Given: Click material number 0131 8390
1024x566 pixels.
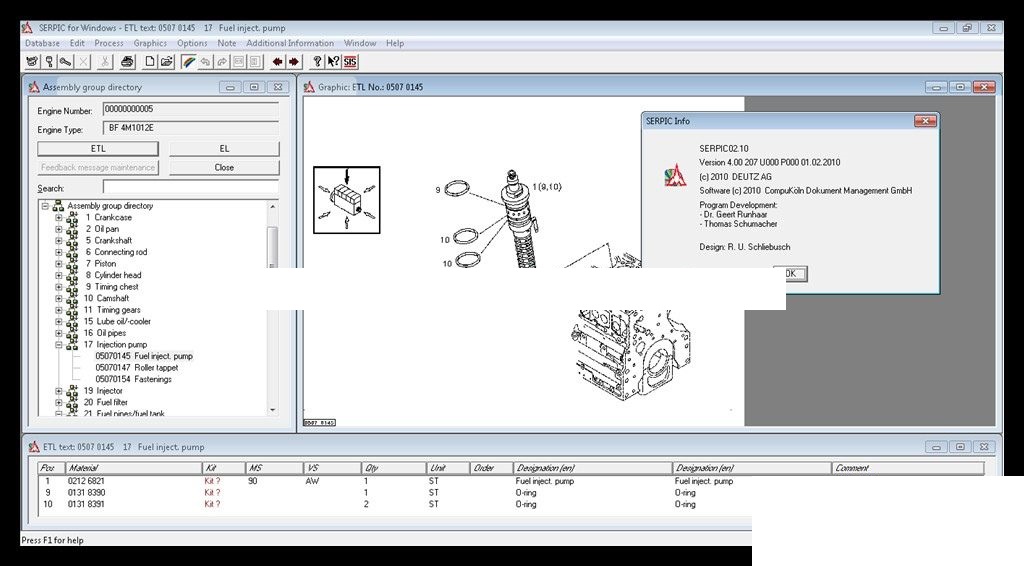Looking at the screenshot, I should pyautogui.click(x=86, y=493).
